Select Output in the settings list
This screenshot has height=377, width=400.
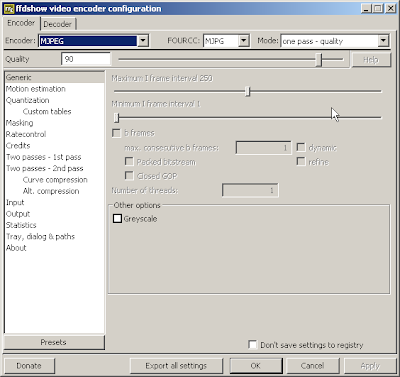54,214
